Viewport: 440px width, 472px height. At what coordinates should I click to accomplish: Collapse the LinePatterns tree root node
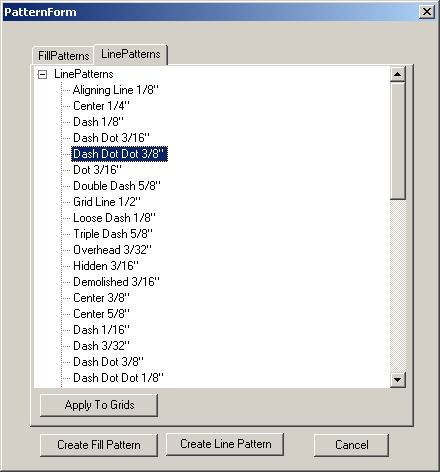(x=42, y=74)
